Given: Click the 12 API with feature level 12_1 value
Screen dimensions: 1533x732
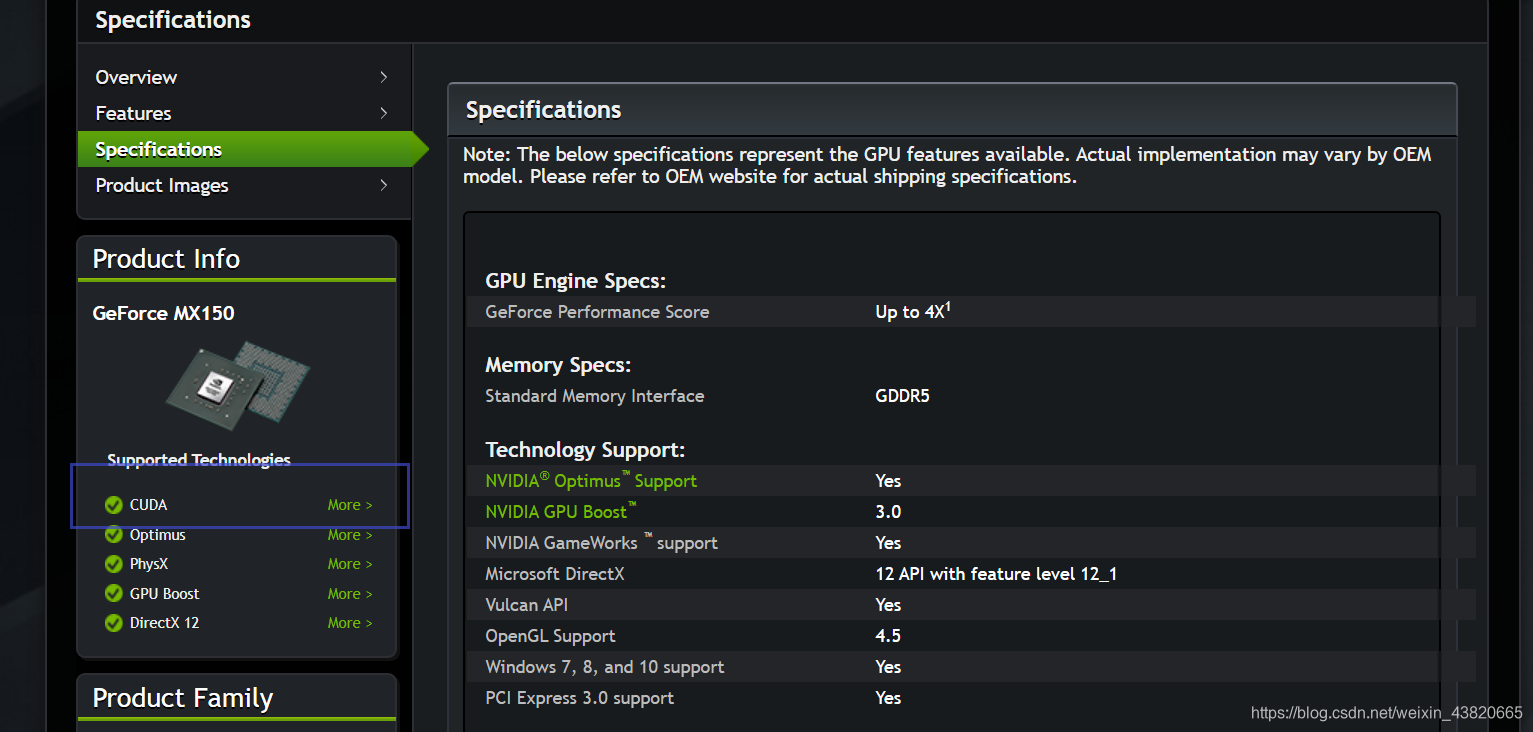Looking at the screenshot, I should click(996, 574).
